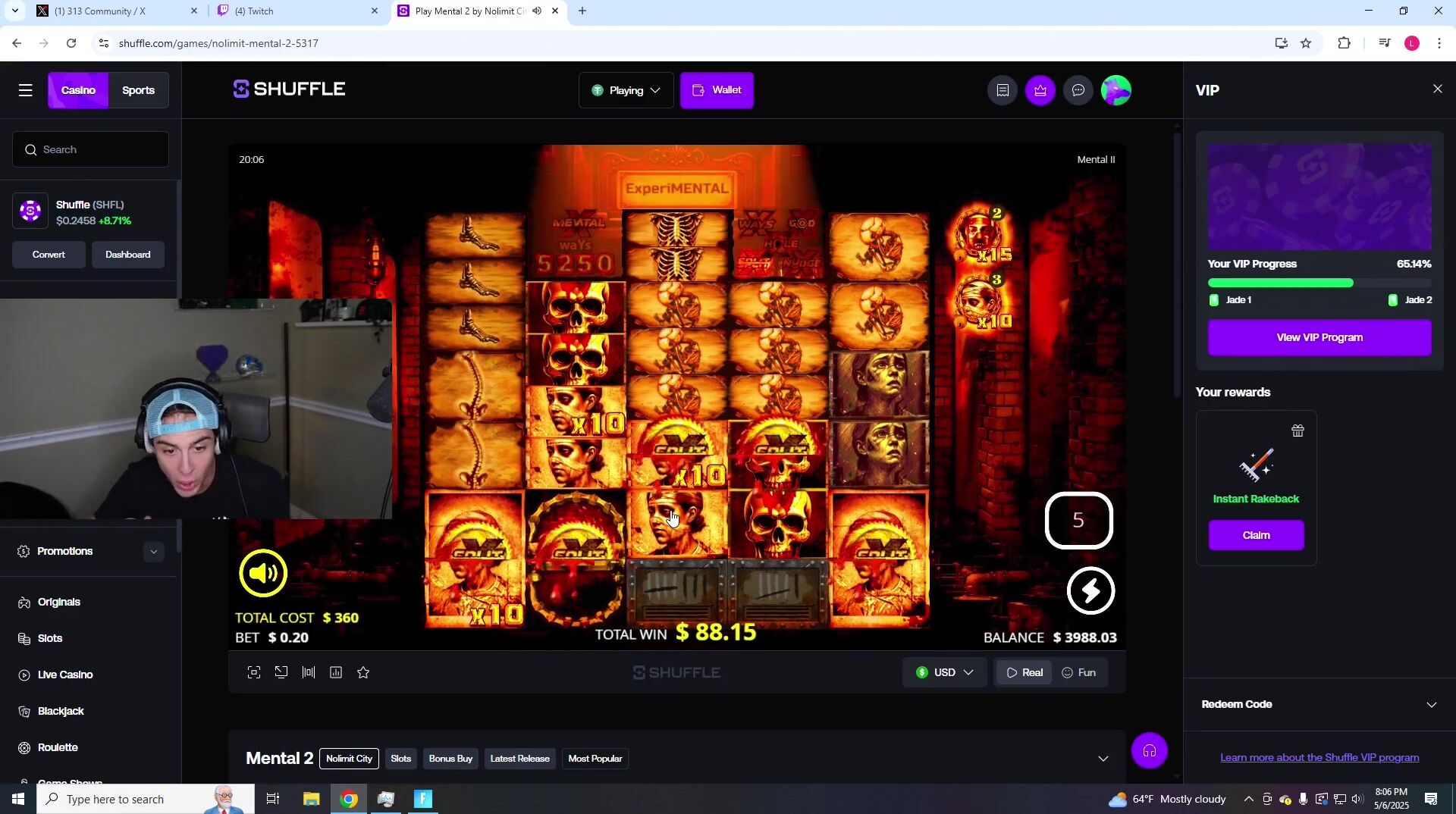This screenshot has width=1456, height=814.
Task: Open the USD currency dropdown
Action: coord(944,672)
